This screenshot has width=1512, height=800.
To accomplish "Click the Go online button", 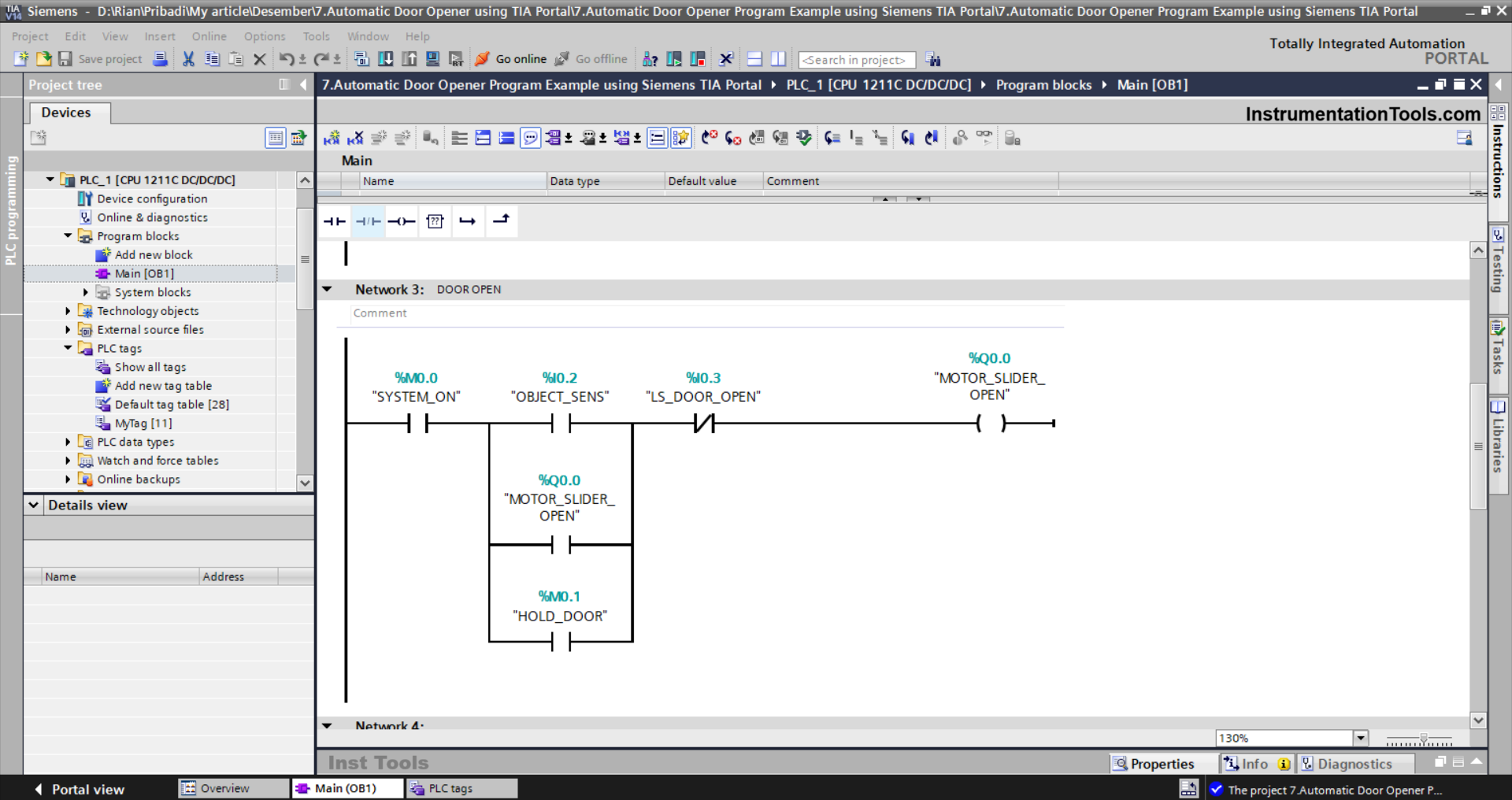I will tap(511, 59).
